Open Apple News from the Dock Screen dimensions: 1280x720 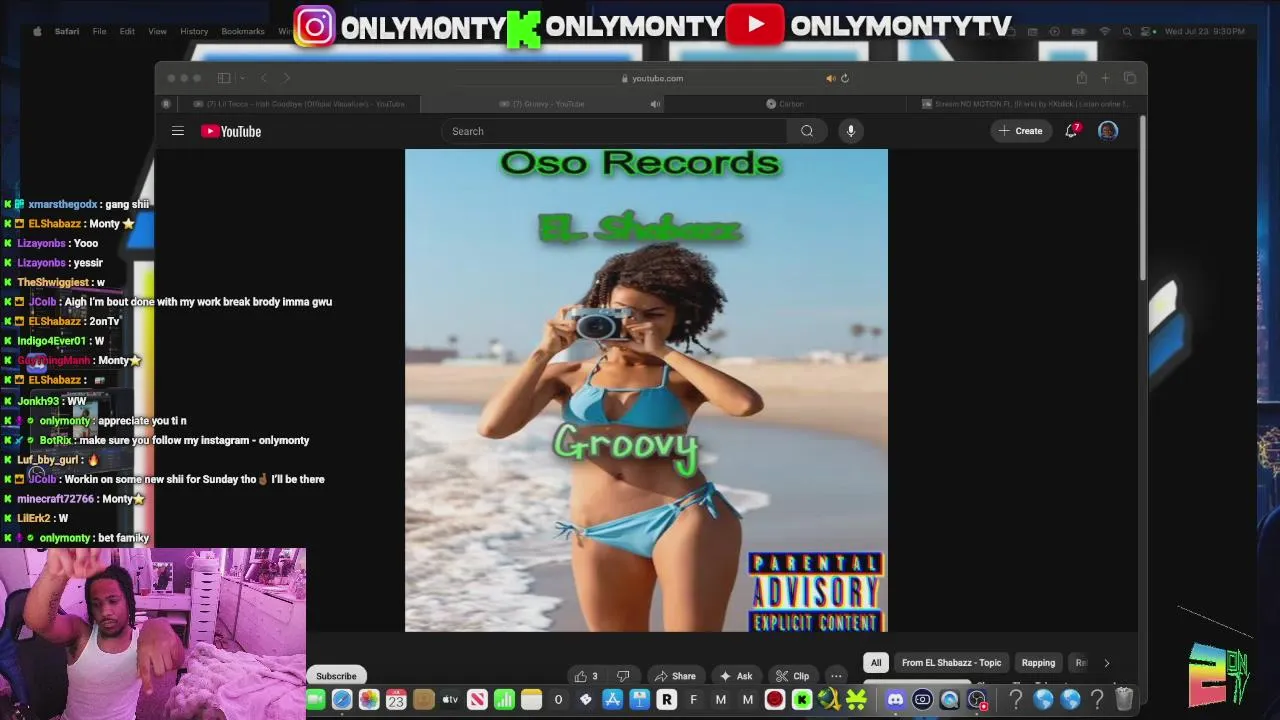(x=477, y=700)
